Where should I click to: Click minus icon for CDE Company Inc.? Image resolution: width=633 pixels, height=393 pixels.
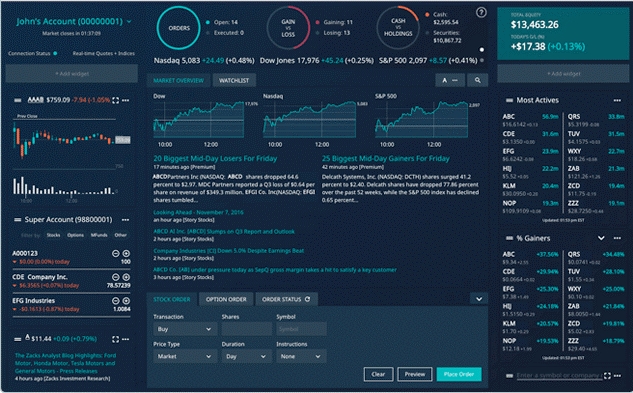115,277
